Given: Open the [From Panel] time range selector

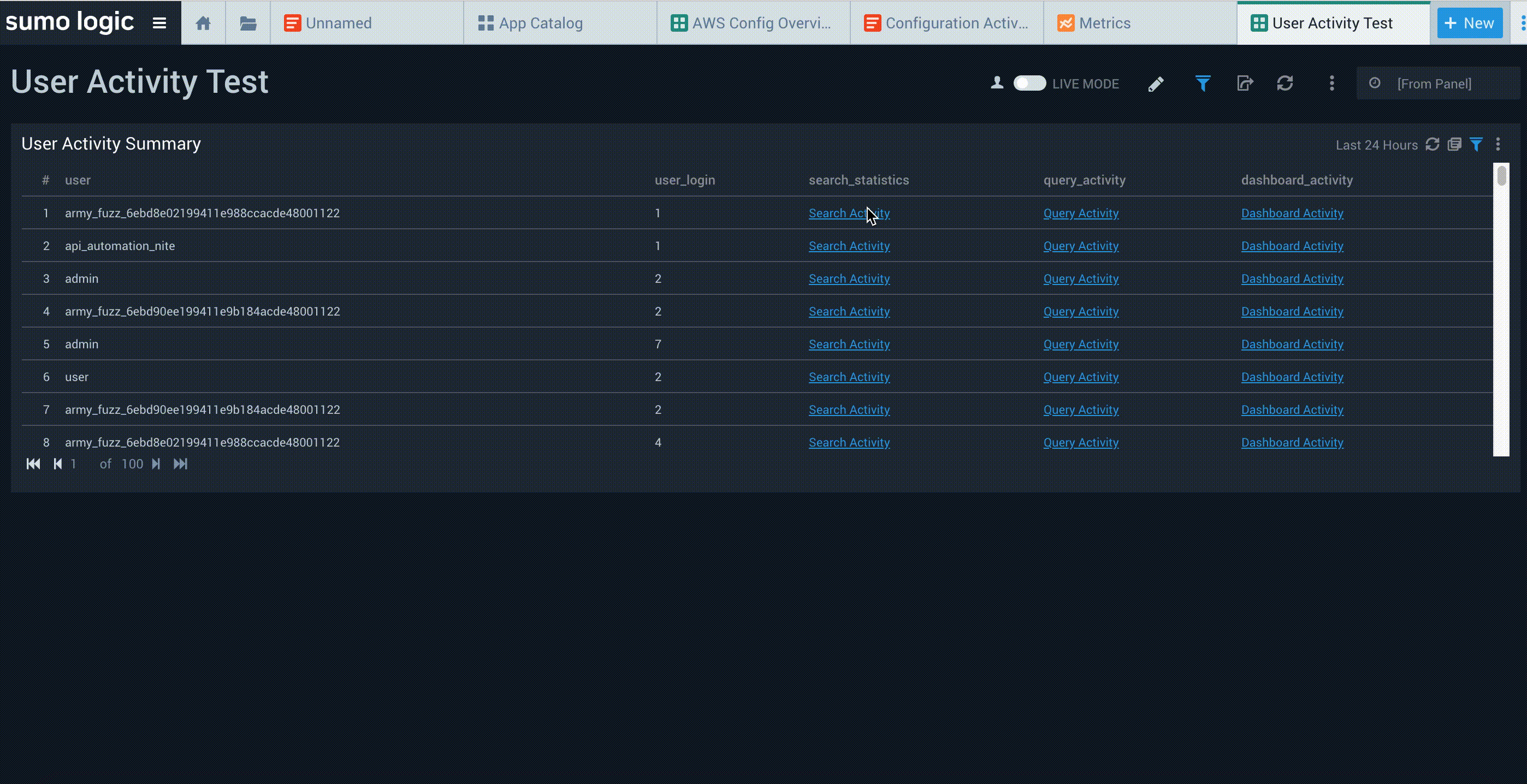Looking at the screenshot, I should [x=1434, y=84].
